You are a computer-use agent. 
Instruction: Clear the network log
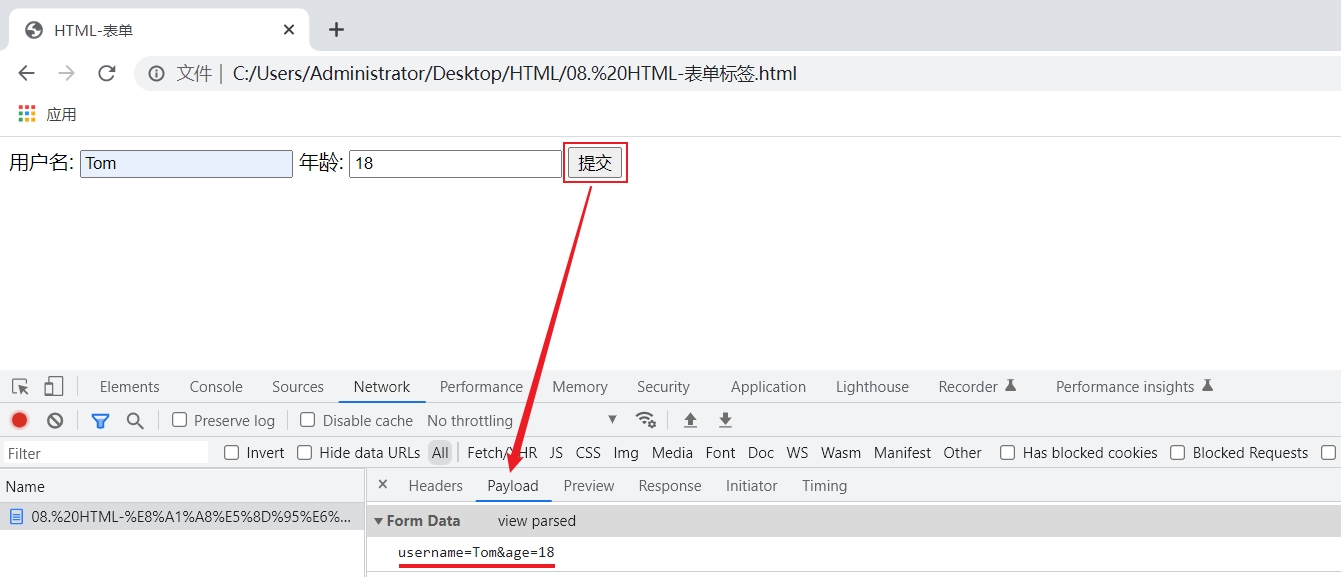click(x=55, y=421)
